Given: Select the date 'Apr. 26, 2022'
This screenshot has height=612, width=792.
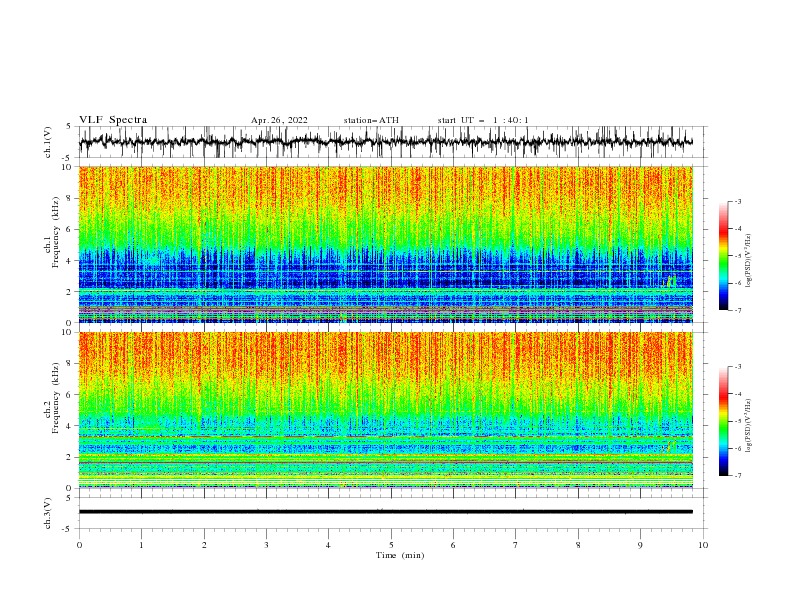Looking at the screenshot, I should pos(279,120).
